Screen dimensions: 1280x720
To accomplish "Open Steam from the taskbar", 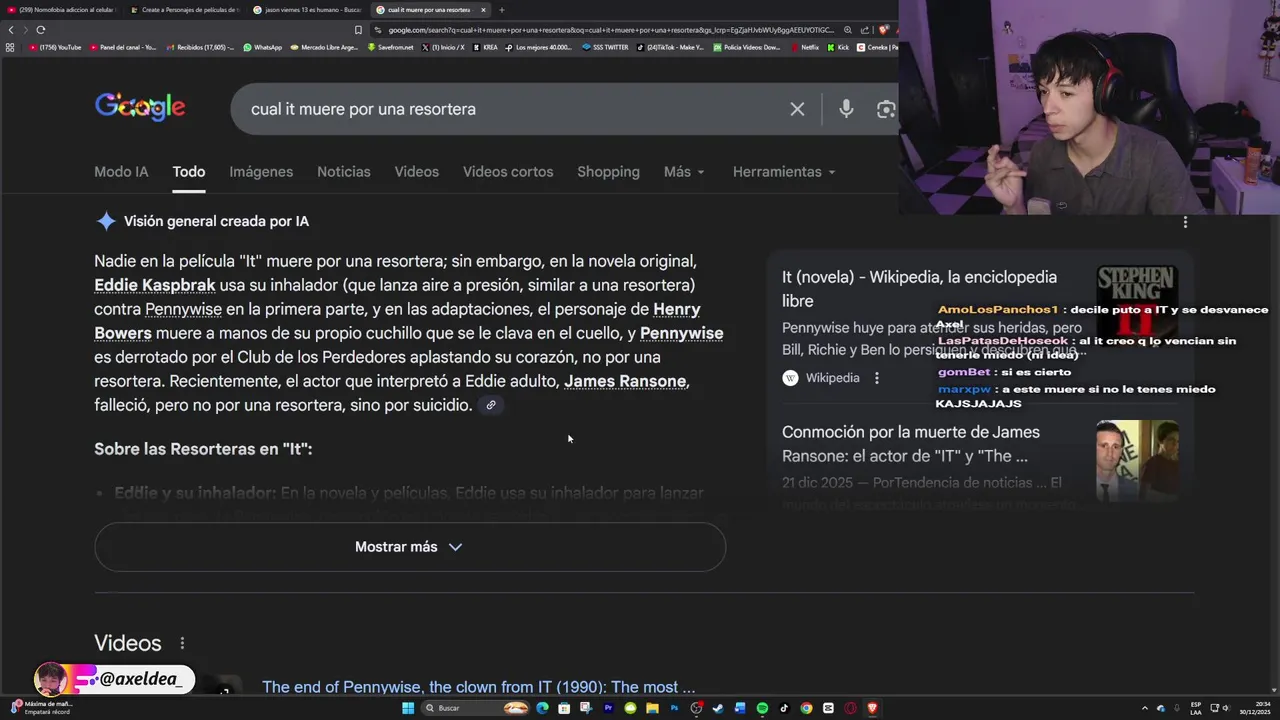I will (718, 708).
